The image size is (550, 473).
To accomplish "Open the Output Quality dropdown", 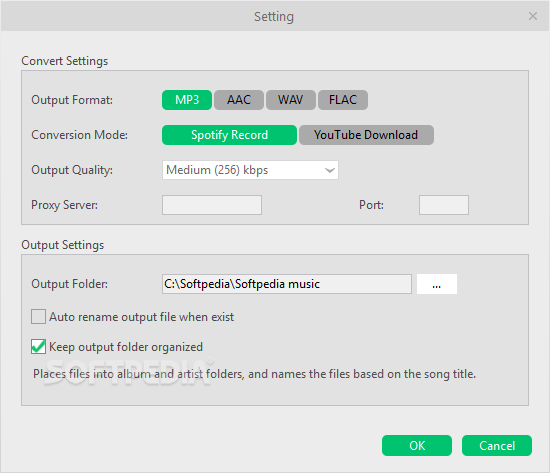I will pos(250,170).
